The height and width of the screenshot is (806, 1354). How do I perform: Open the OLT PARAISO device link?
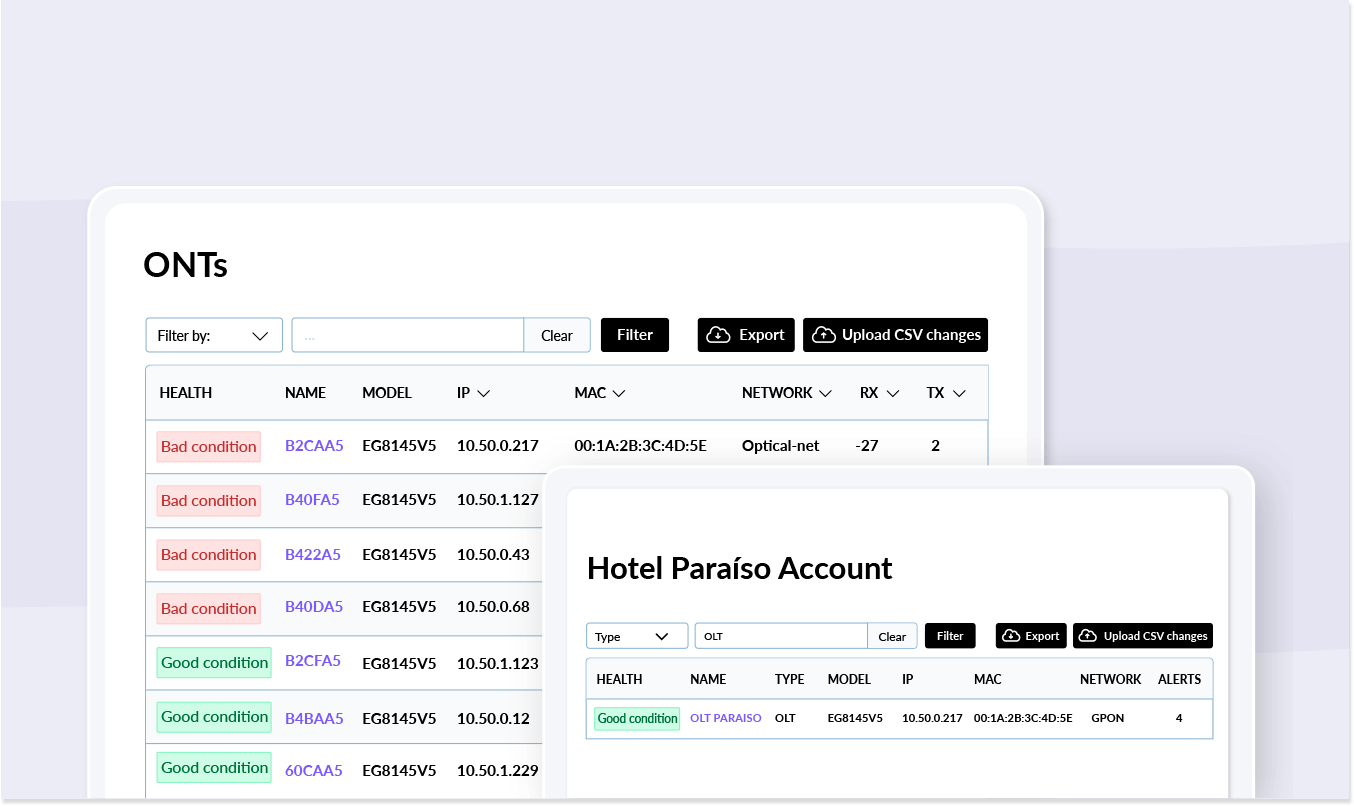726,718
